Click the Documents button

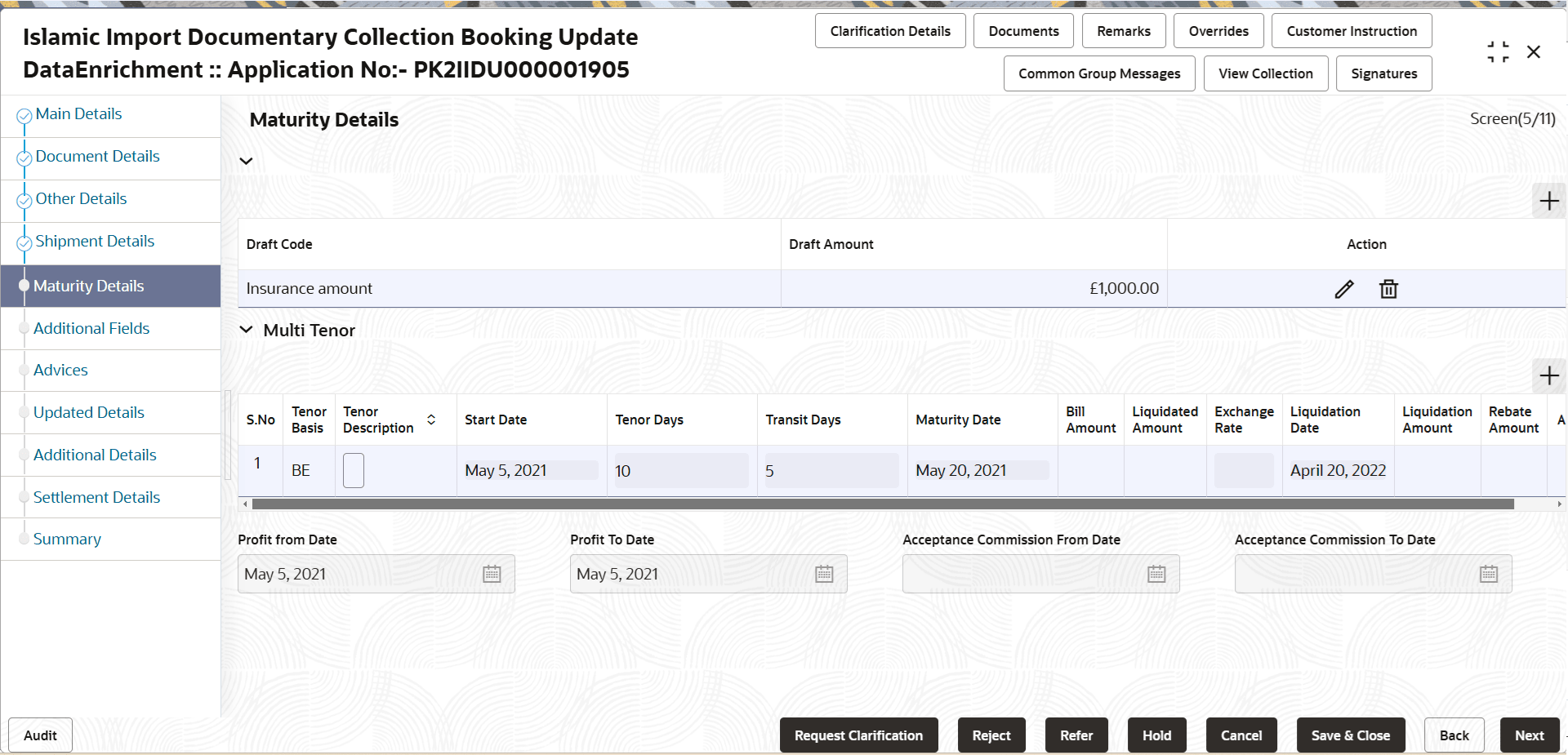pyautogui.click(x=1023, y=31)
